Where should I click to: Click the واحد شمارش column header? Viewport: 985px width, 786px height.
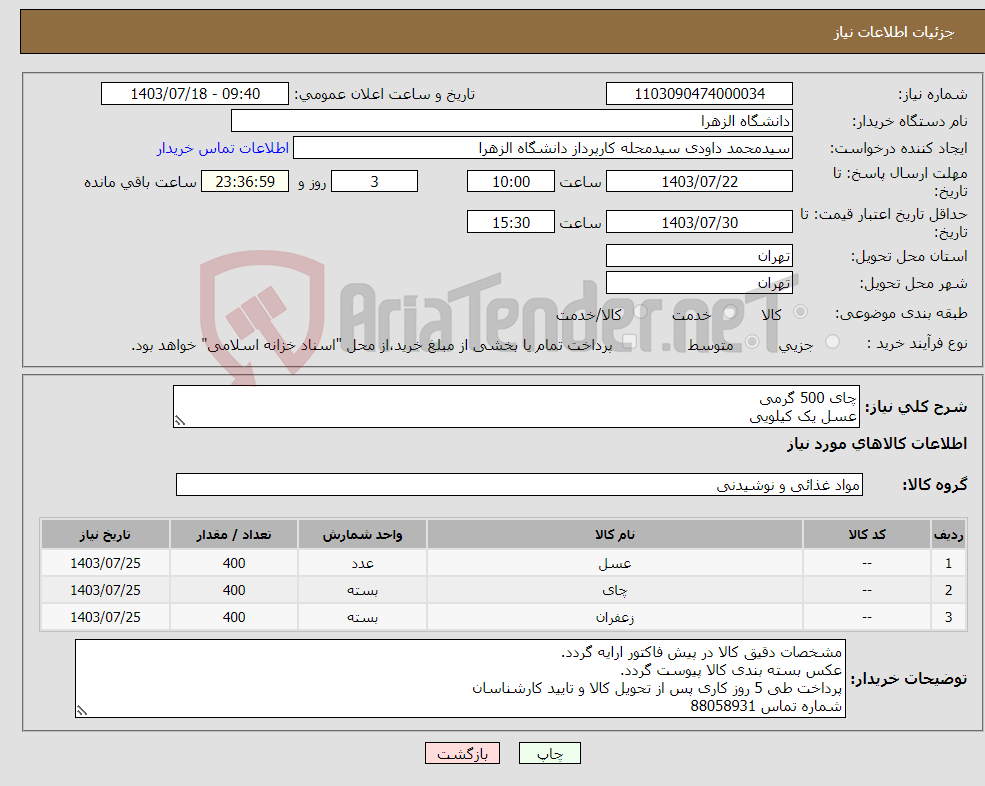click(362, 534)
